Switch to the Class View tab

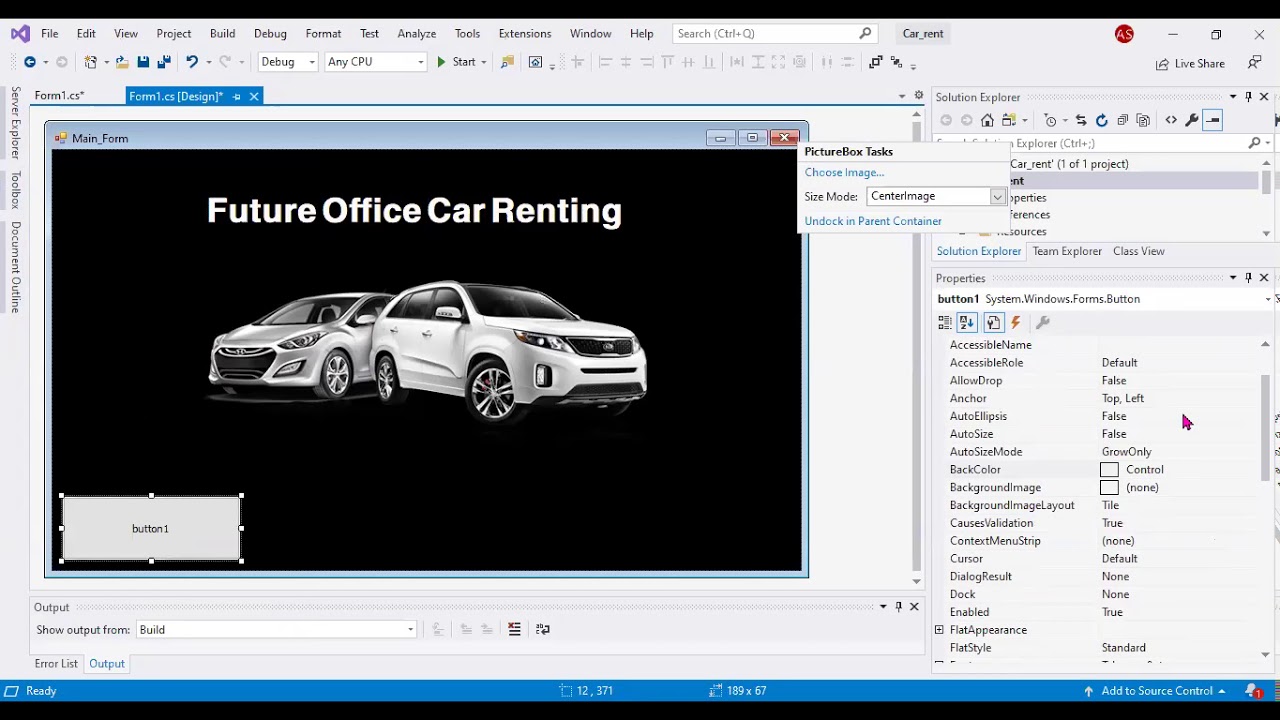tap(1138, 251)
